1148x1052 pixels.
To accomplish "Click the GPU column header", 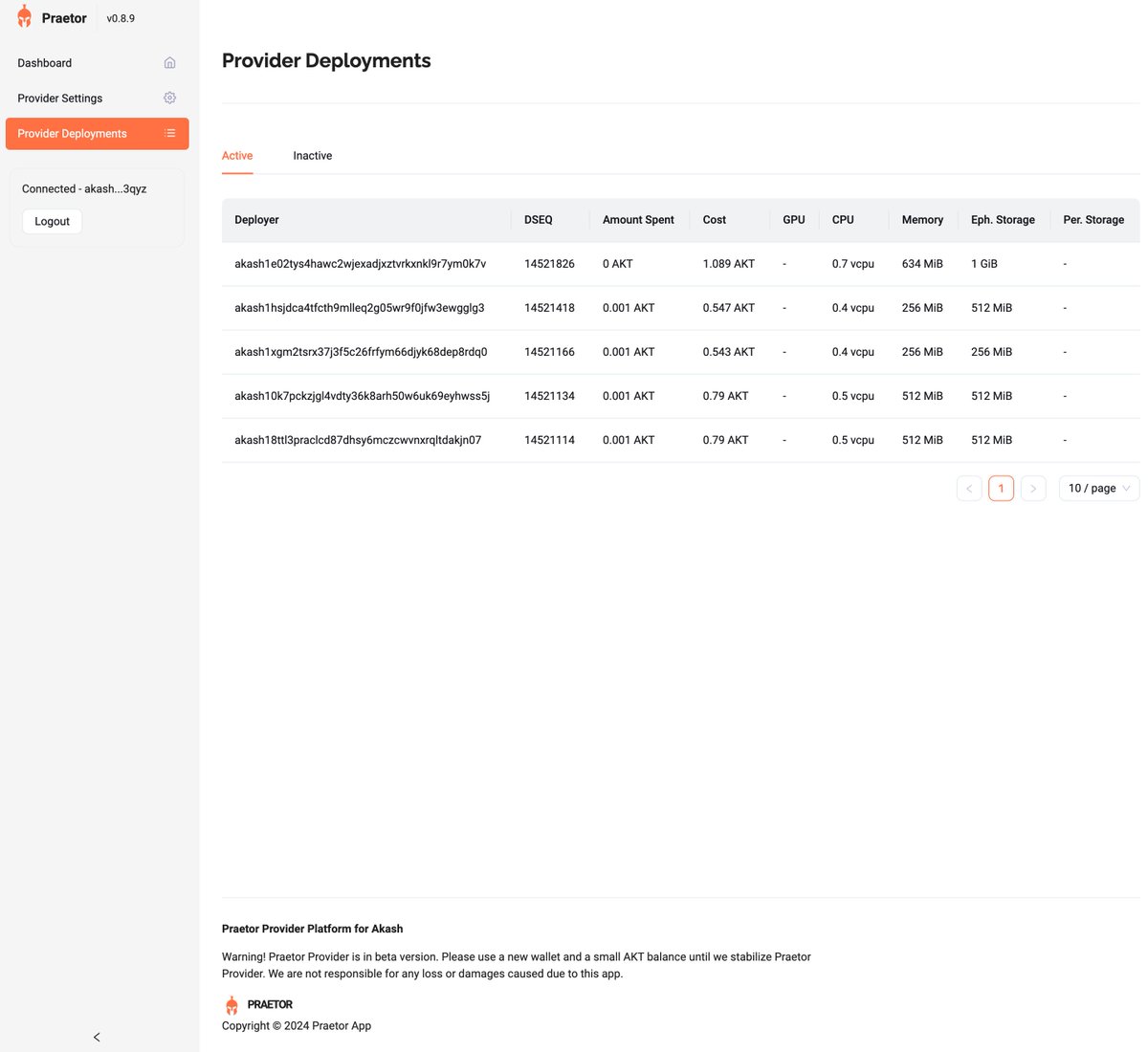I will (x=794, y=220).
